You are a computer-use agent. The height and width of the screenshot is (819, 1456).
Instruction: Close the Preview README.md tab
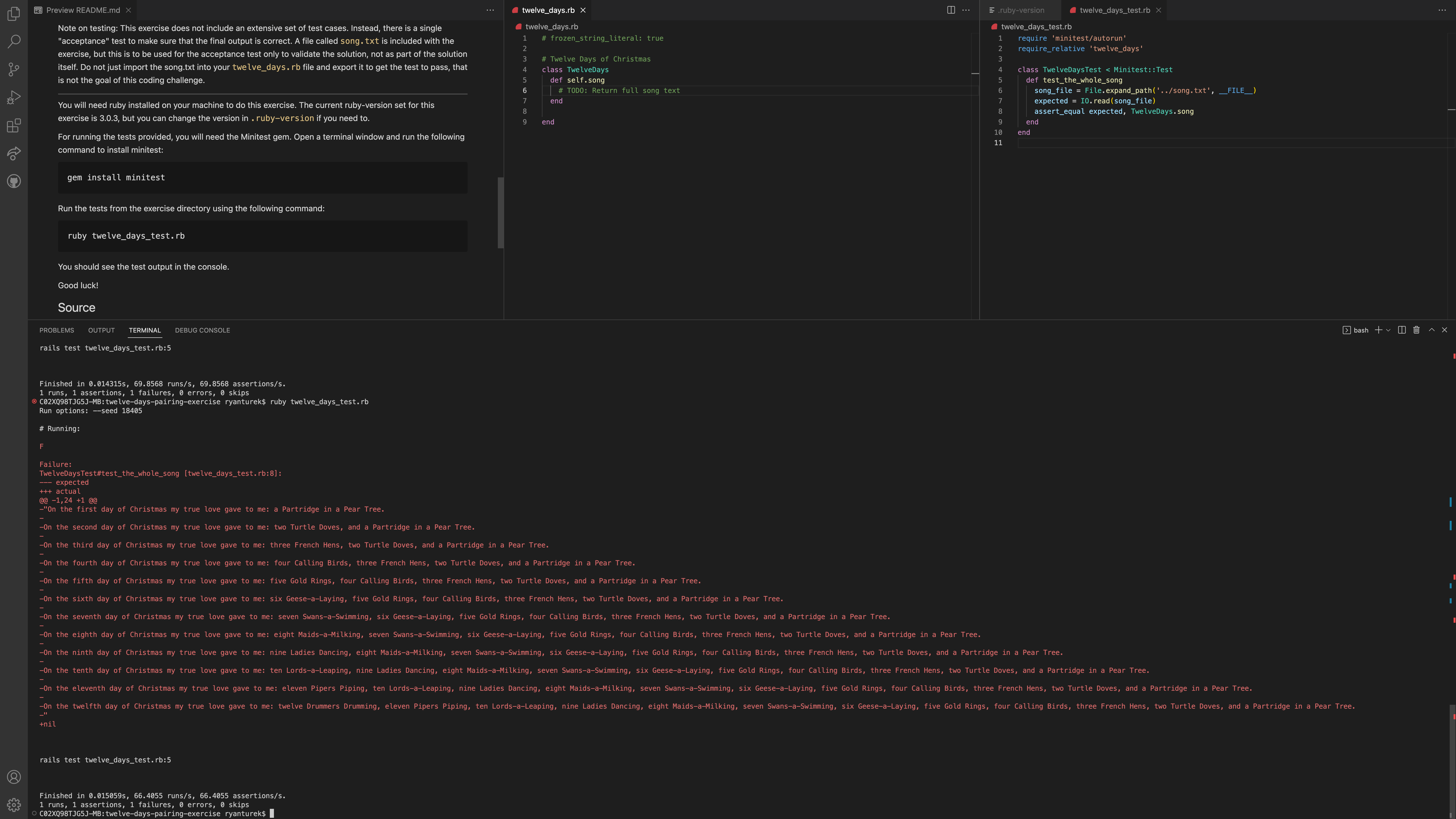coord(128,10)
